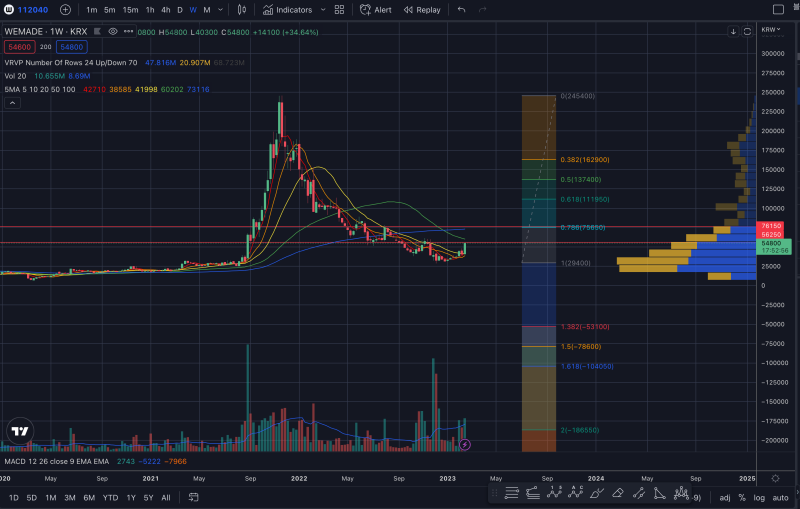Open the time interval dropdown arrow
Screen dimensions: 800x509
tap(220, 10)
